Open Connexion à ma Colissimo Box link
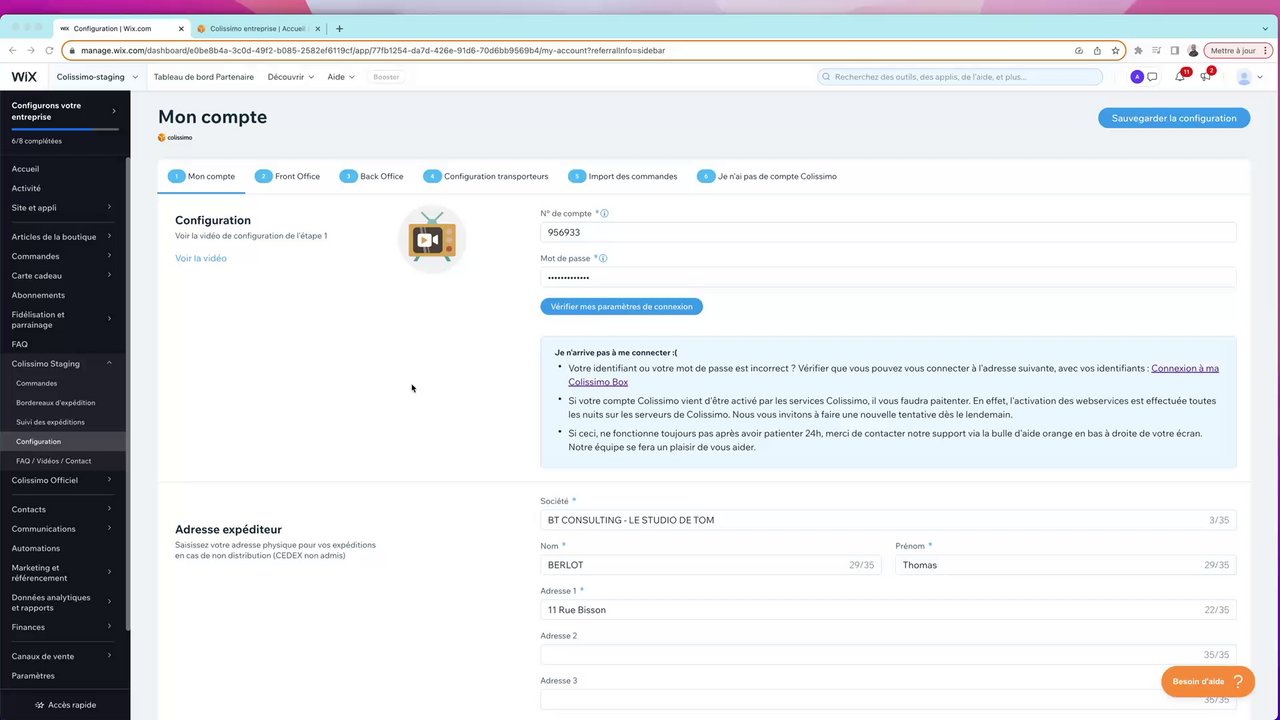Image resolution: width=1280 pixels, height=720 pixels. click(x=894, y=375)
